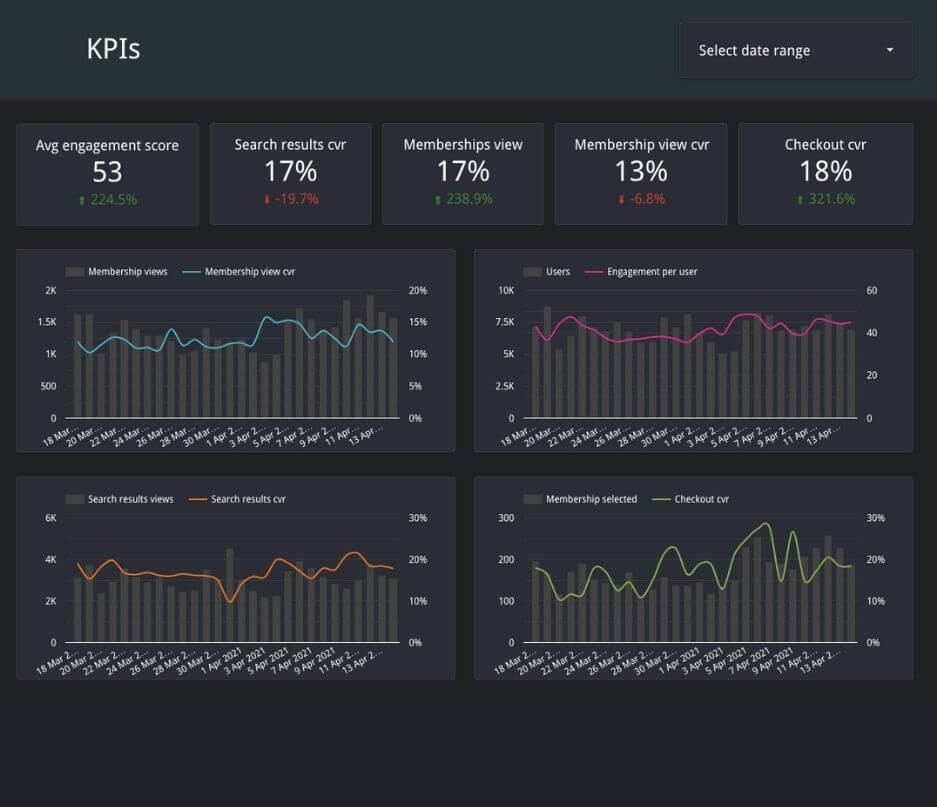Click the 60 right axis label on users chart
This screenshot has height=807, width=937.
(x=872, y=291)
